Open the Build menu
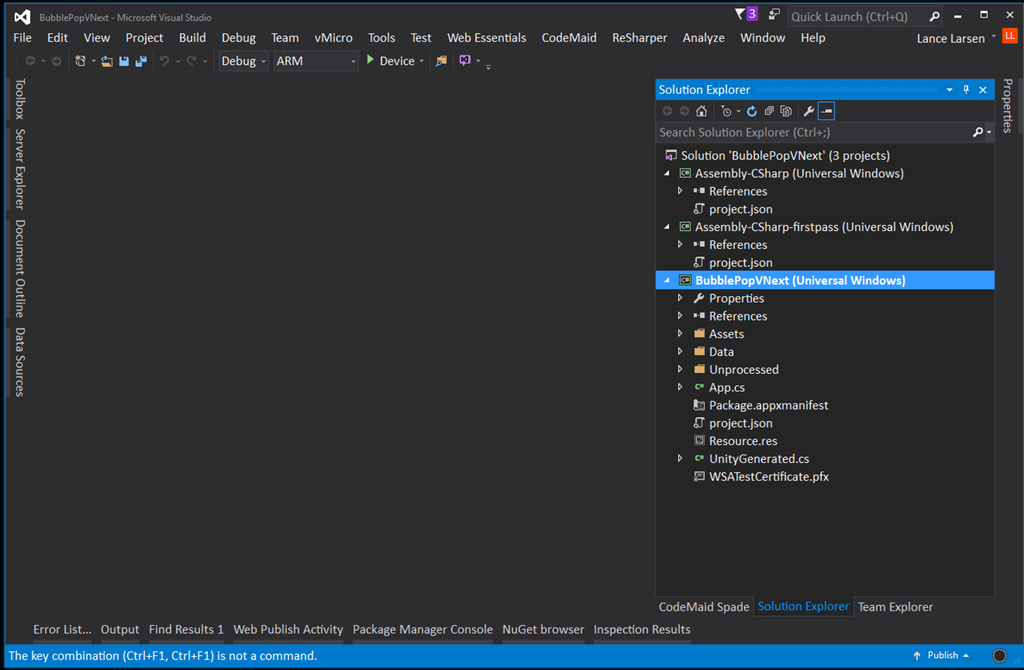Viewport: 1024px width, 670px height. click(x=192, y=38)
